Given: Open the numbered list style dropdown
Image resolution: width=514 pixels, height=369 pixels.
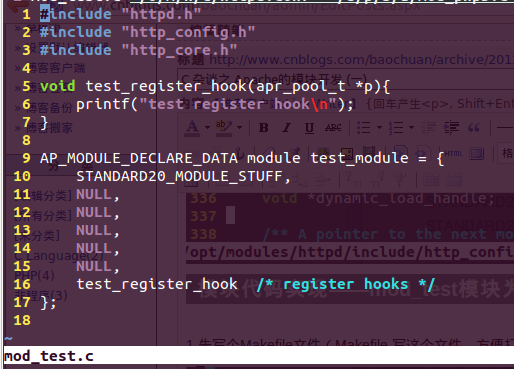Looking at the screenshot, I should 411,128.
